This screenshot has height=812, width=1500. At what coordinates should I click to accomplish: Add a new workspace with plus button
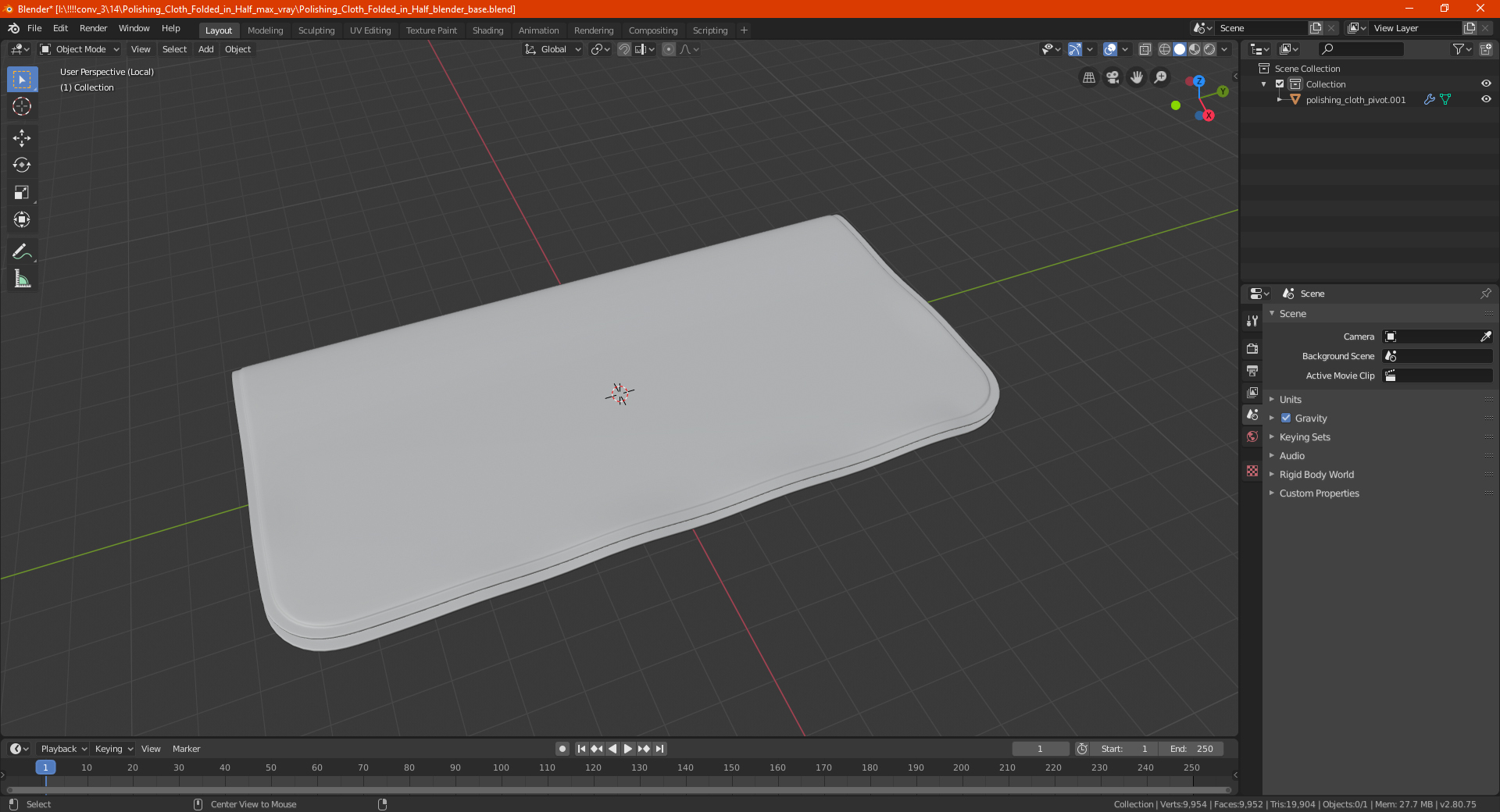[x=744, y=30]
